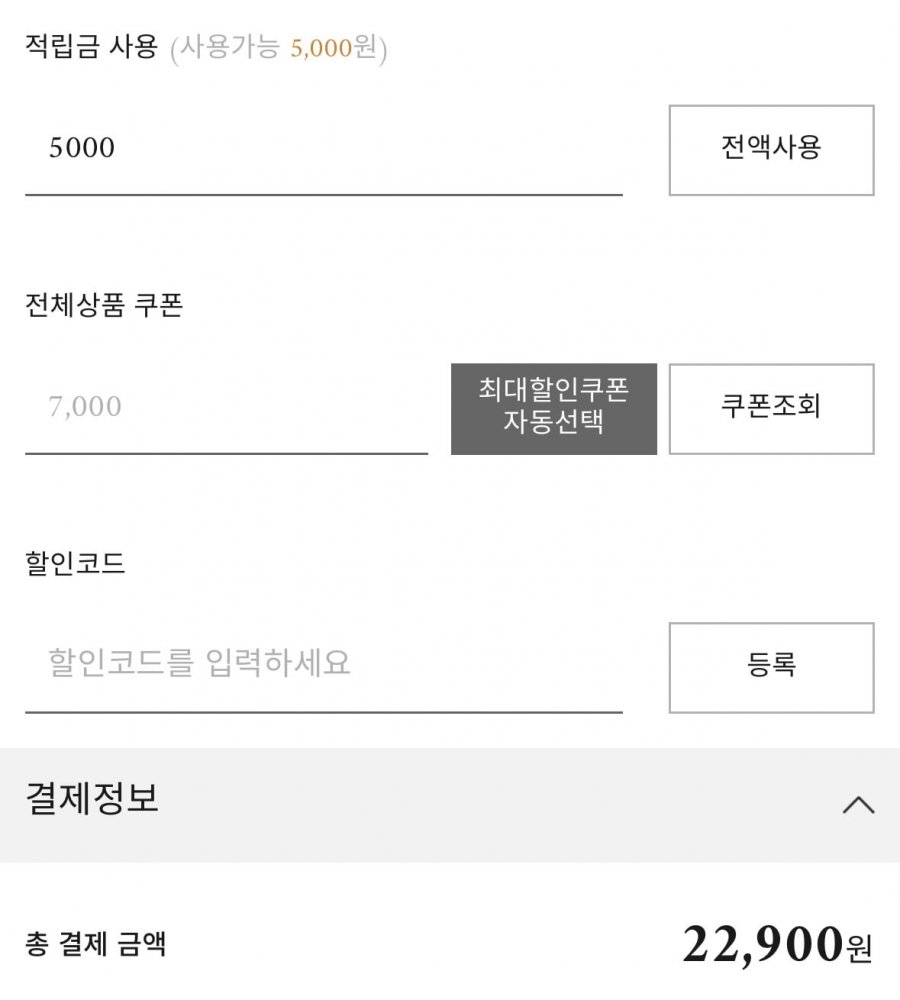Click the 22,900 total payment amount
Screen dimensions: 900x1000
pyautogui.click(x=762, y=944)
